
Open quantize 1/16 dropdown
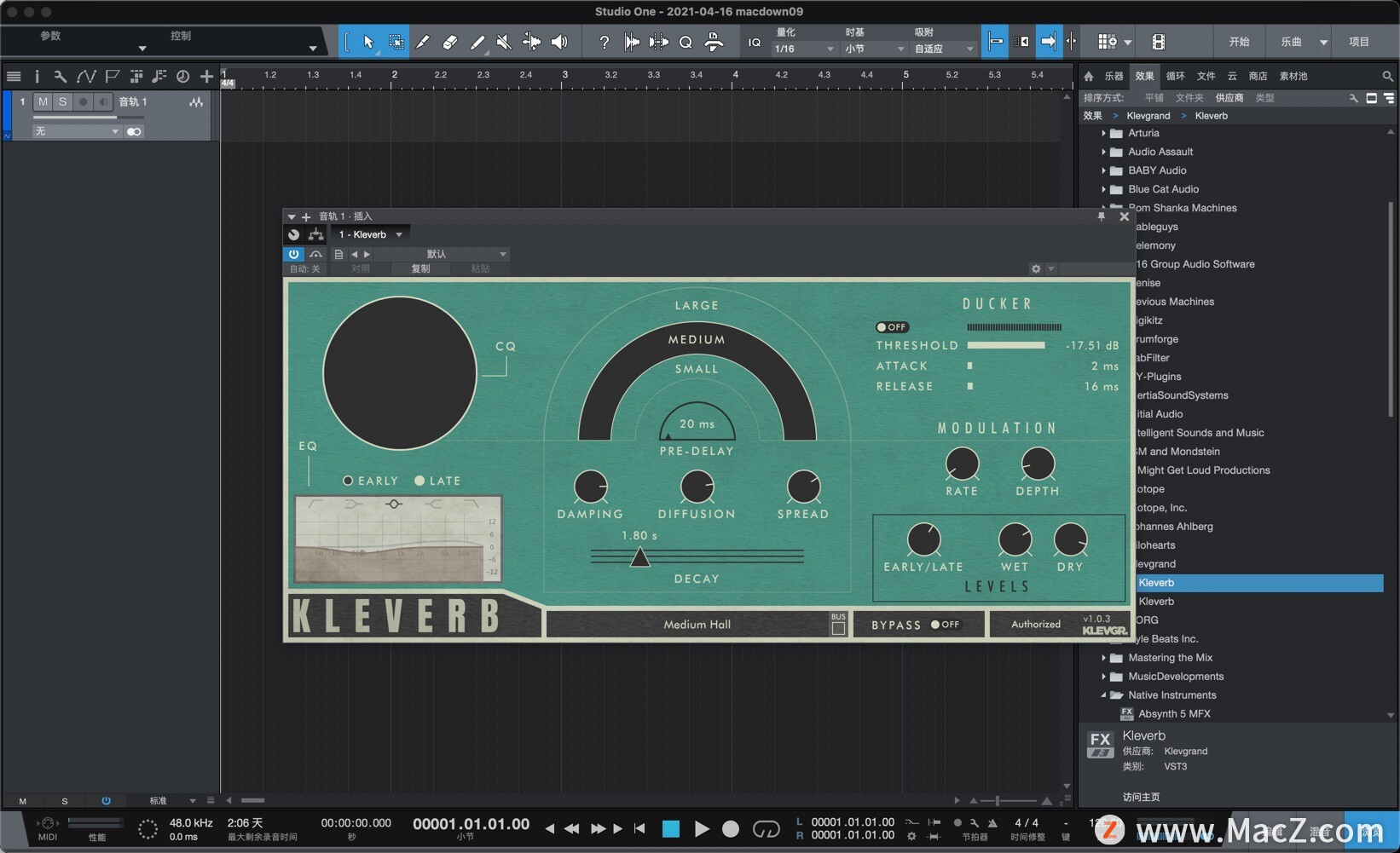[x=804, y=49]
